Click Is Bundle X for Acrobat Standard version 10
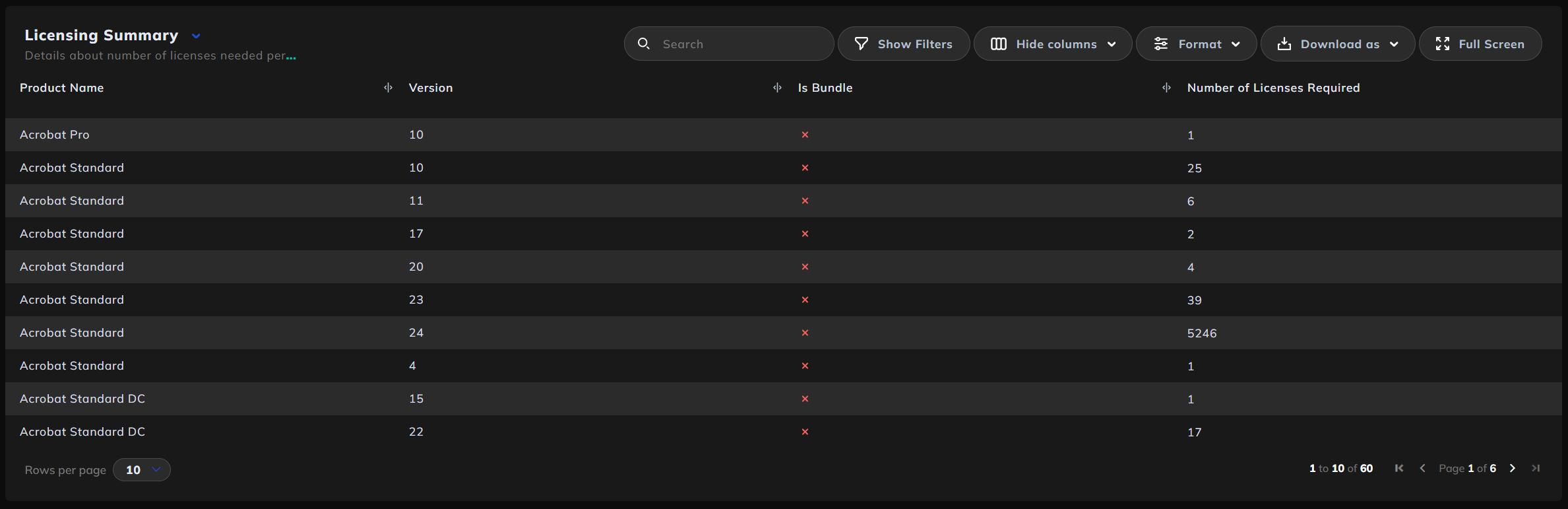1568x509 pixels. coord(805,168)
